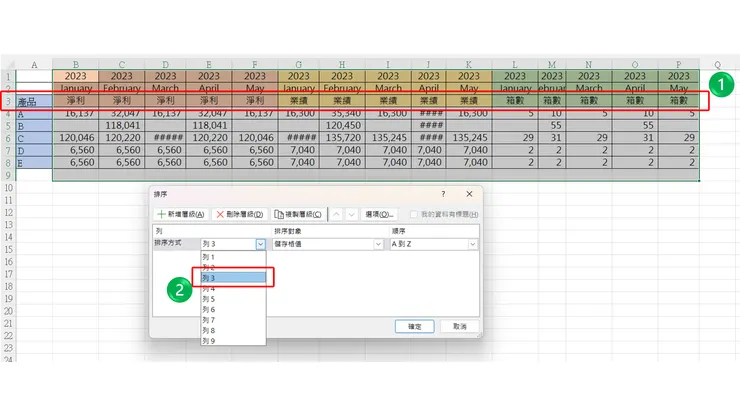Image resolution: width=740 pixels, height=416 pixels.
Task: Choose 列 5 from the dropdown list
Action: coord(233,299)
